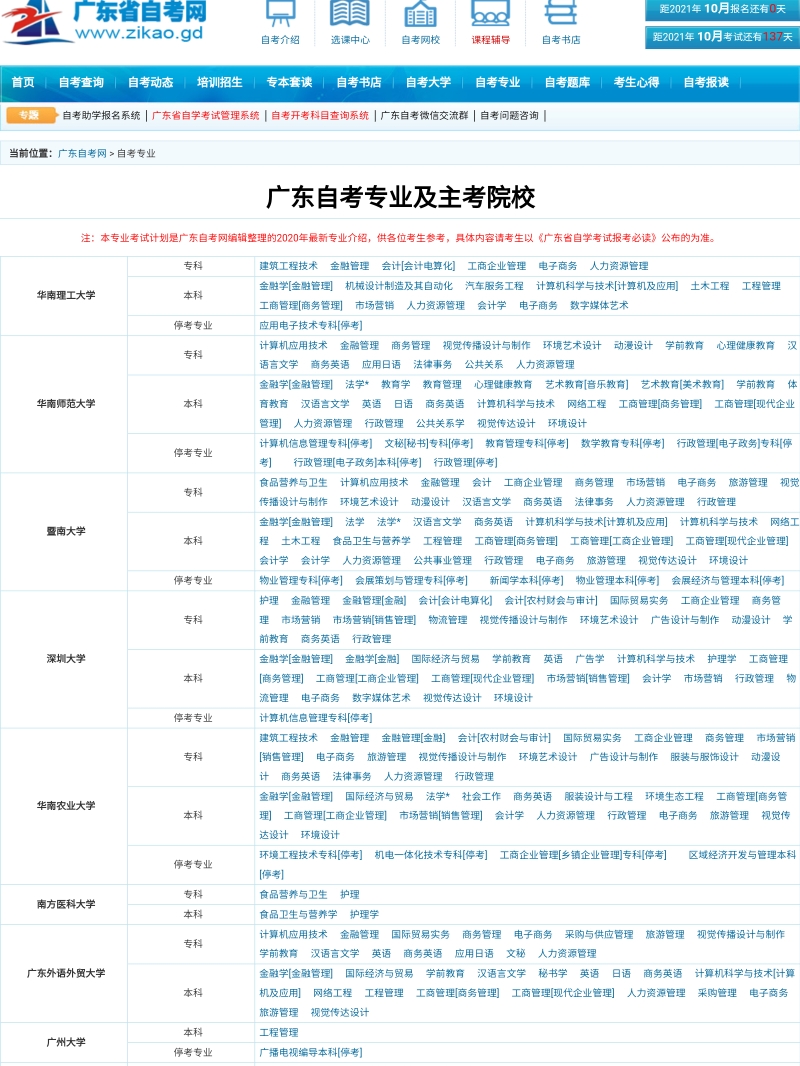The image size is (800, 1066).
Task: Open 广告学 under 深圳大学 本科
Action: click(x=589, y=659)
